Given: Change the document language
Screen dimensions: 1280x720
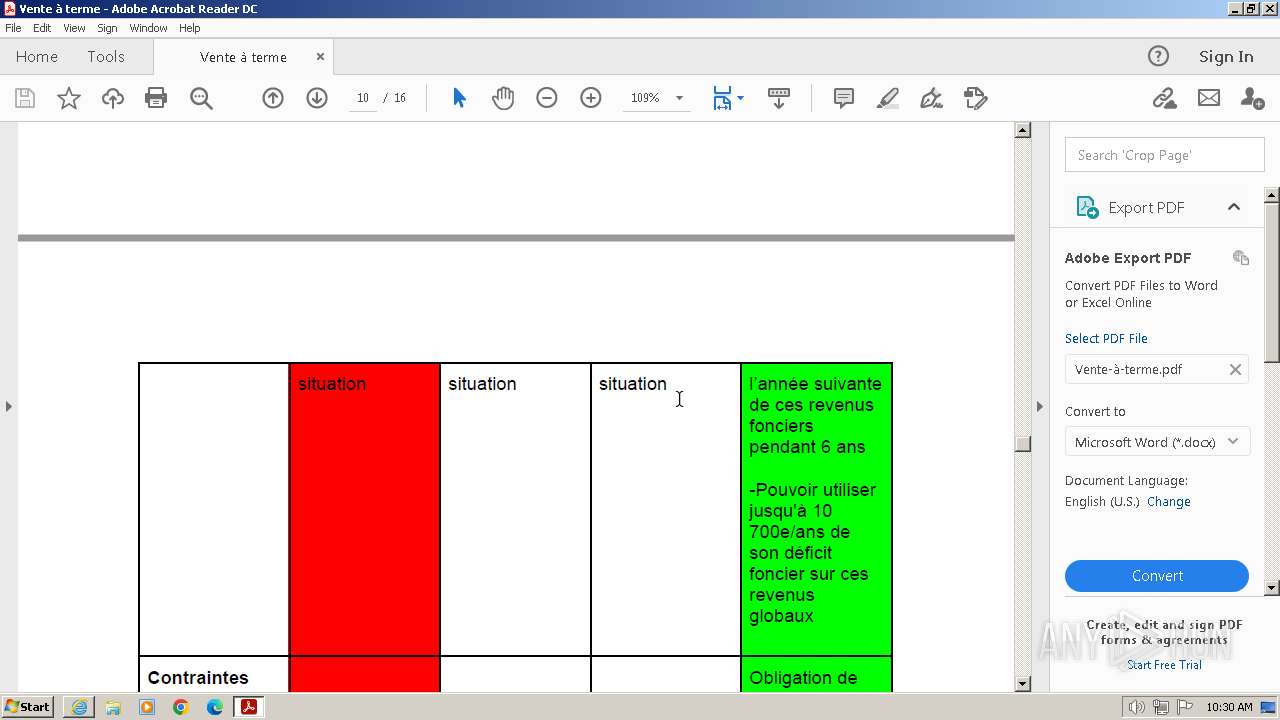Looking at the screenshot, I should click(1169, 502).
